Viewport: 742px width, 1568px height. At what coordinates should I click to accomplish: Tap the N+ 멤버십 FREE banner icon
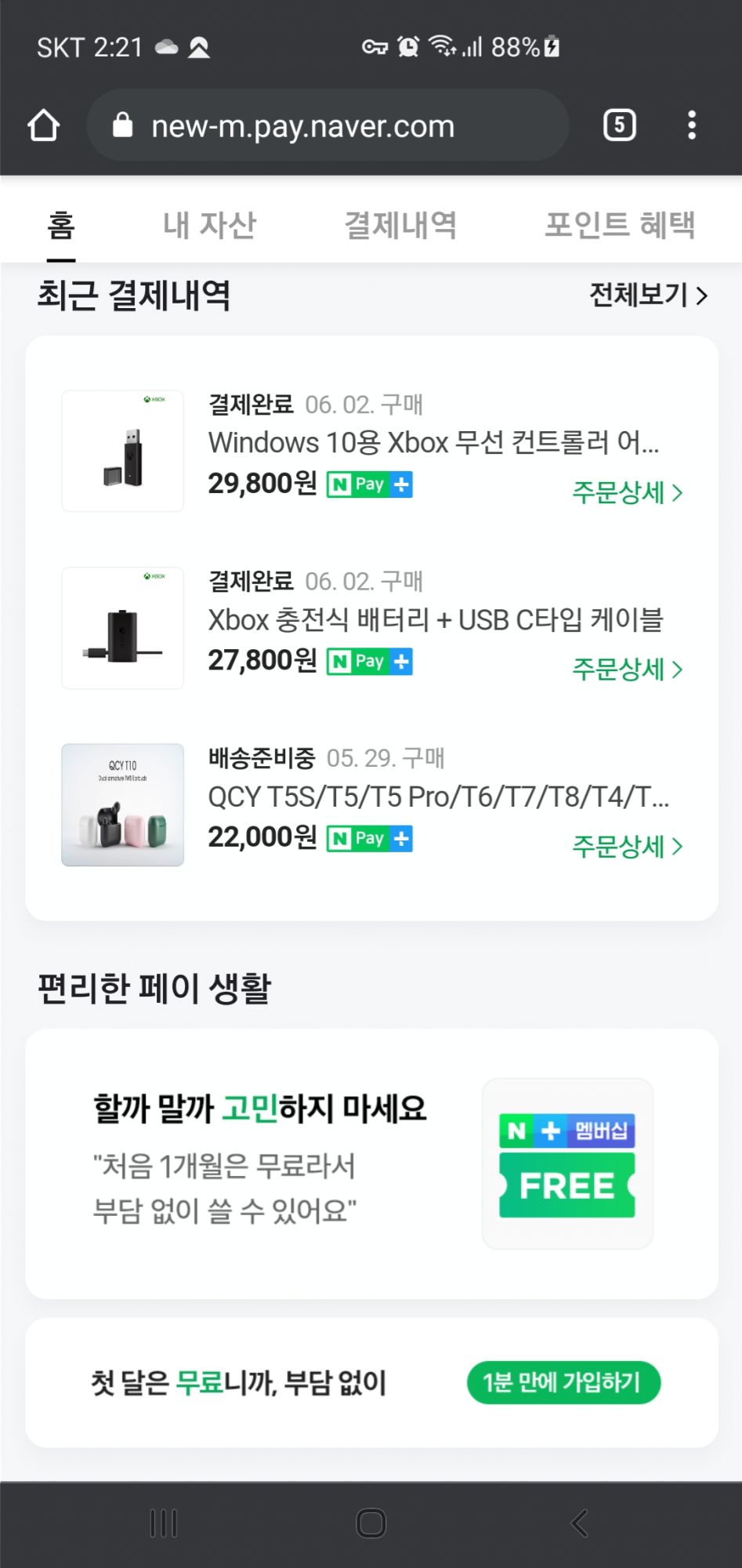tap(567, 1164)
